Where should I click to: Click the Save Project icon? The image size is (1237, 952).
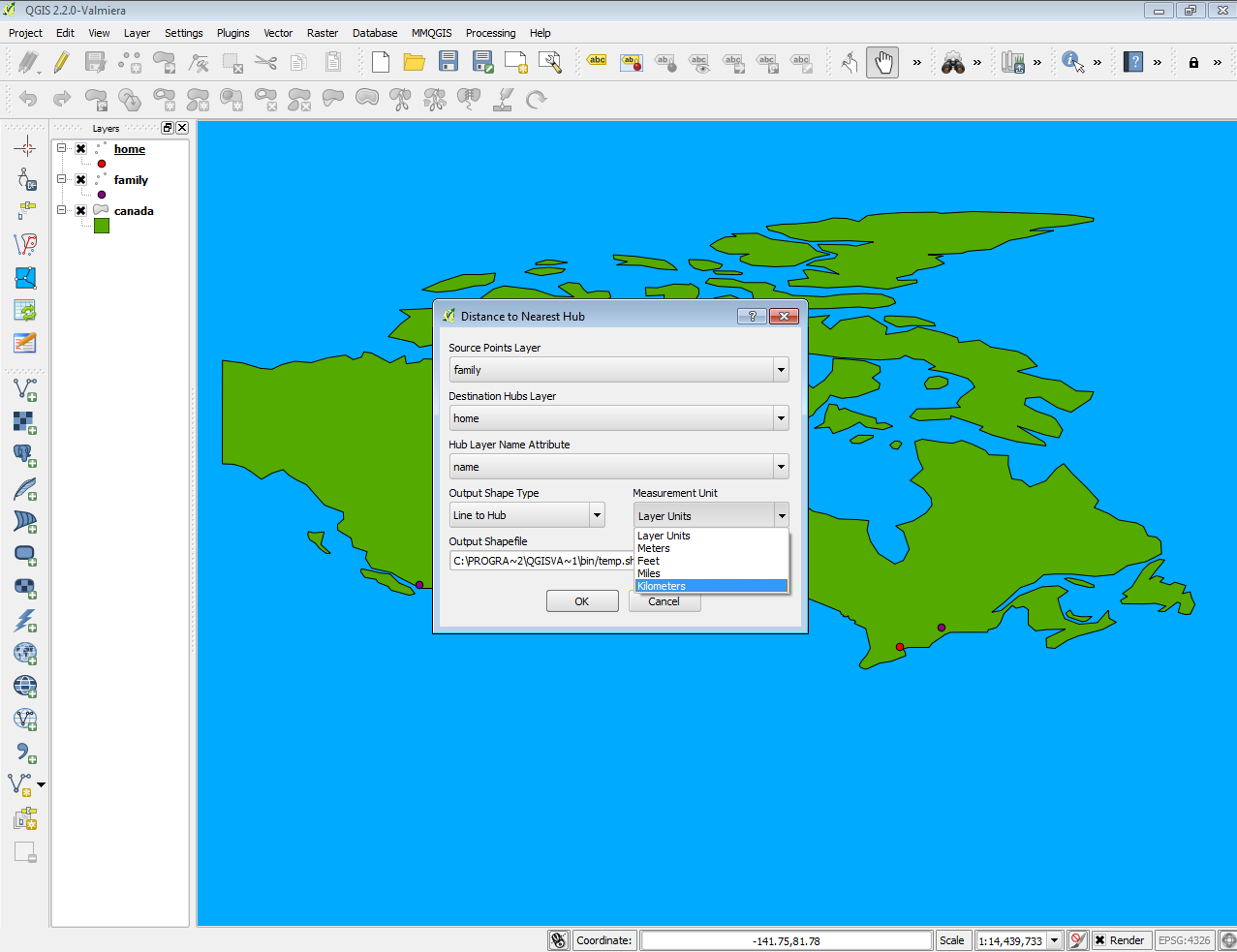tap(447, 61)
